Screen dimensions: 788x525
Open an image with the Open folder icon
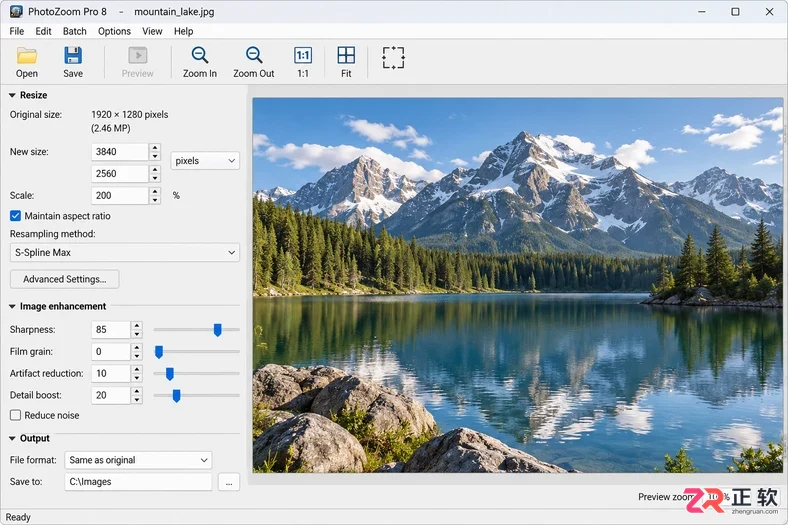pyautogui.click(x=27, y=56)
